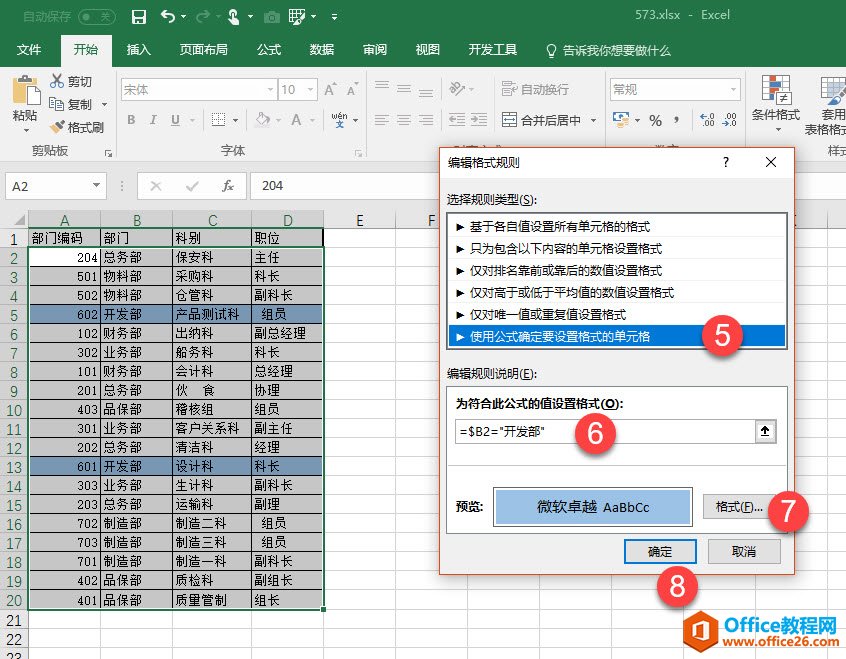Click the blue format preview swatch
Image resolution: width=846 pixels, height=659 pixels.
click(x=592, y=507)
